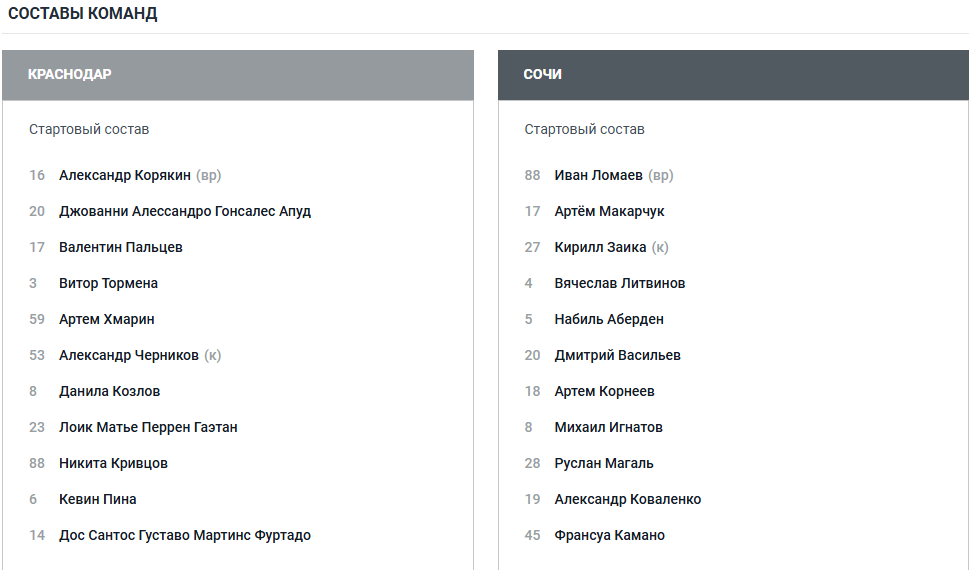Click player Данила Козлов
971x570 pixels.
(109, 392)
